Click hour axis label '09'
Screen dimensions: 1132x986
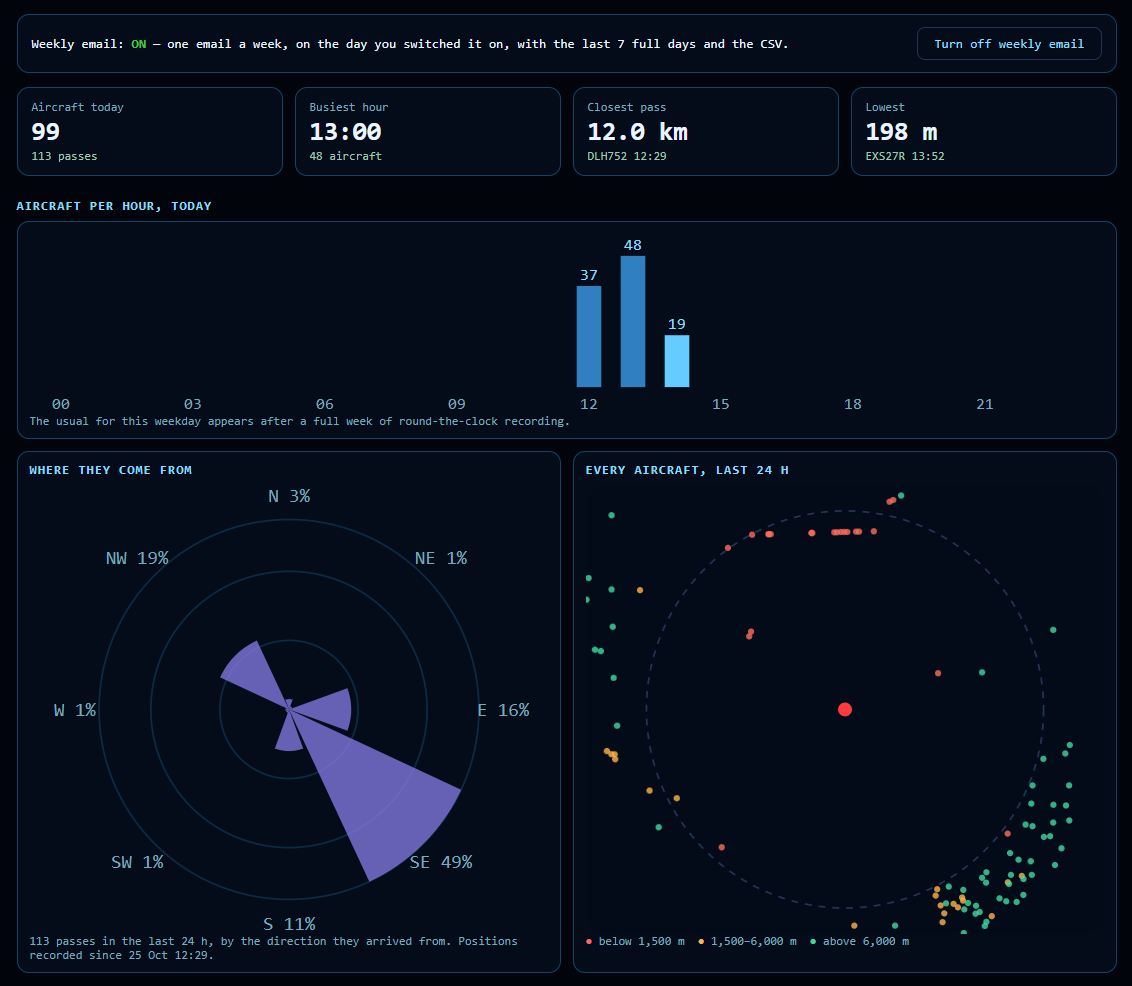(x=457, y=404)
